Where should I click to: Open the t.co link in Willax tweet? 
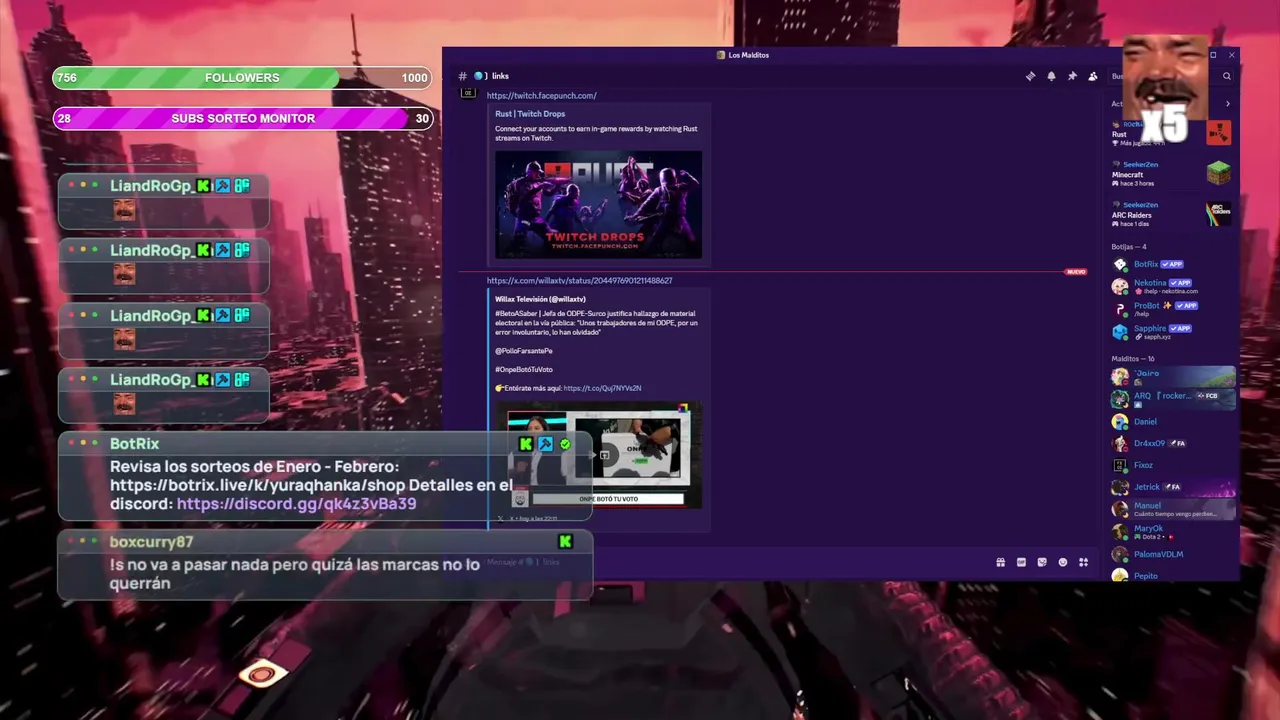602,388
